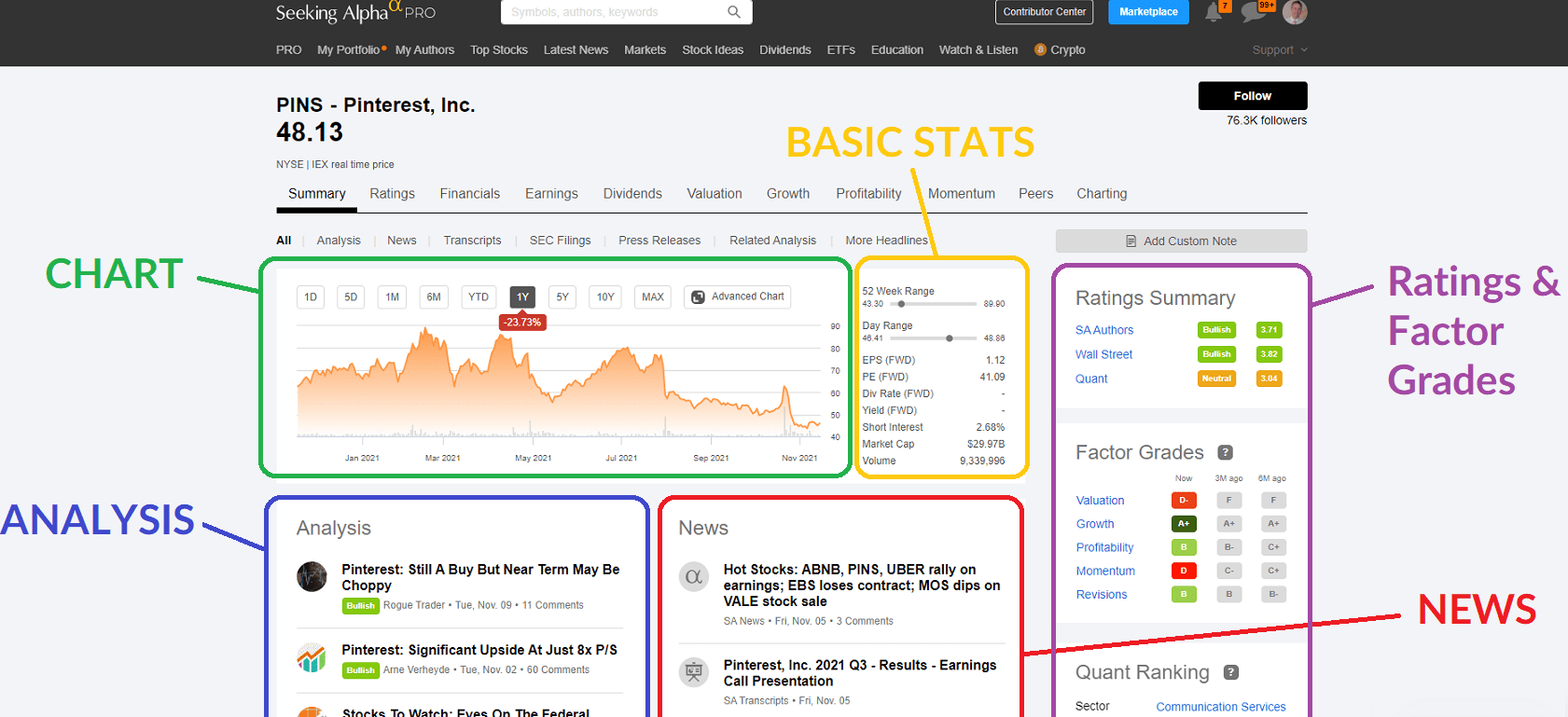Open the Charting tab

(1102, 194)
